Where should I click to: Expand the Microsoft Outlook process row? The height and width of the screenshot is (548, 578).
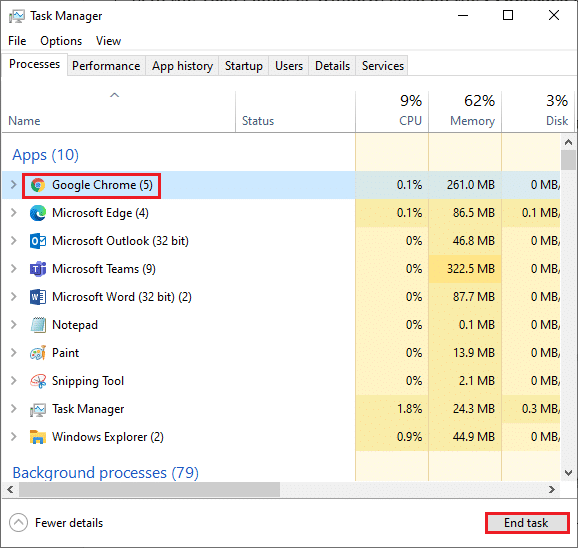pos(14,241)
